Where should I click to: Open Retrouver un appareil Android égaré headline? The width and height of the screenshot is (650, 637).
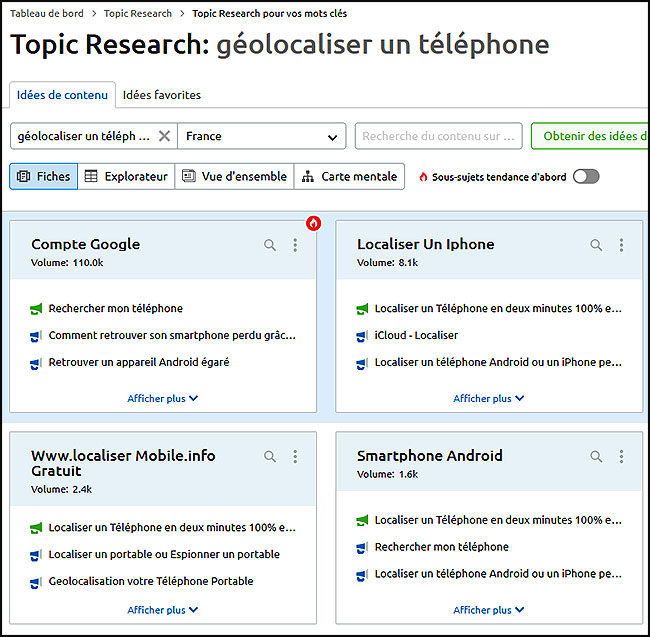[139, 362]
